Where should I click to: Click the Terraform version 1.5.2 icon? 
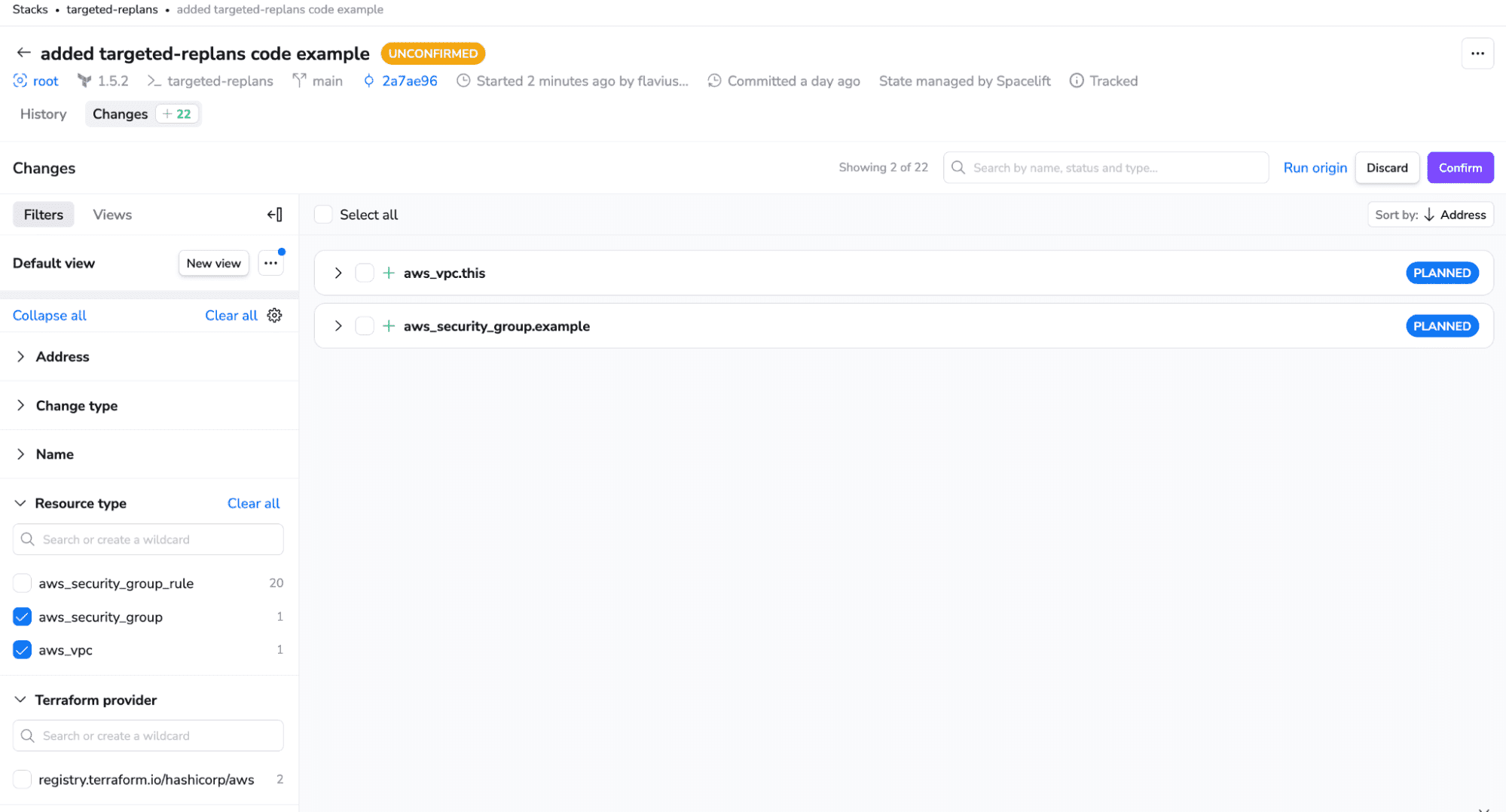(84, 81)
